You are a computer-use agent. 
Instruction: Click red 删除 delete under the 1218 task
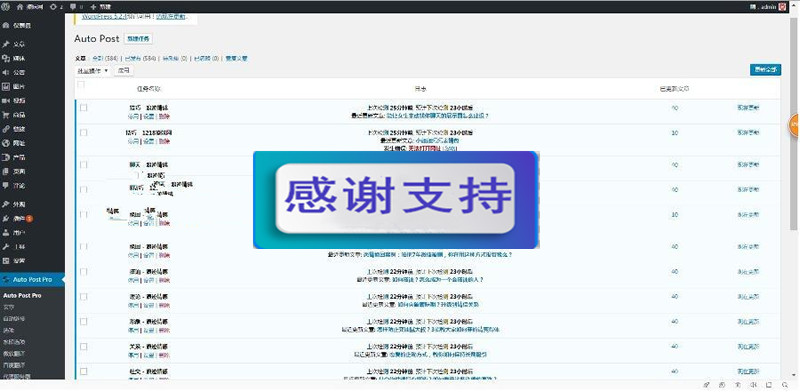(164, 141)
